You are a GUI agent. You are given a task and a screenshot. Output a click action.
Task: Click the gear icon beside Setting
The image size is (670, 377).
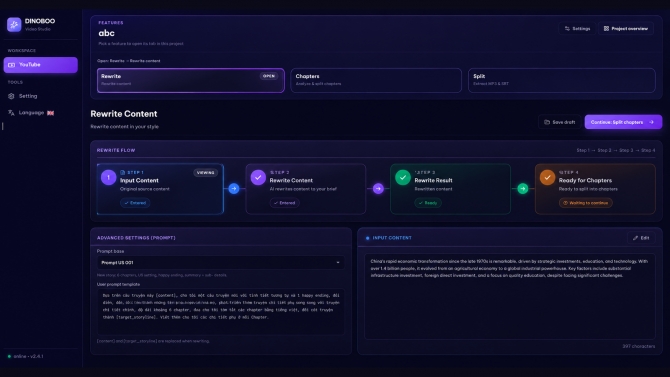coord(11,96)
